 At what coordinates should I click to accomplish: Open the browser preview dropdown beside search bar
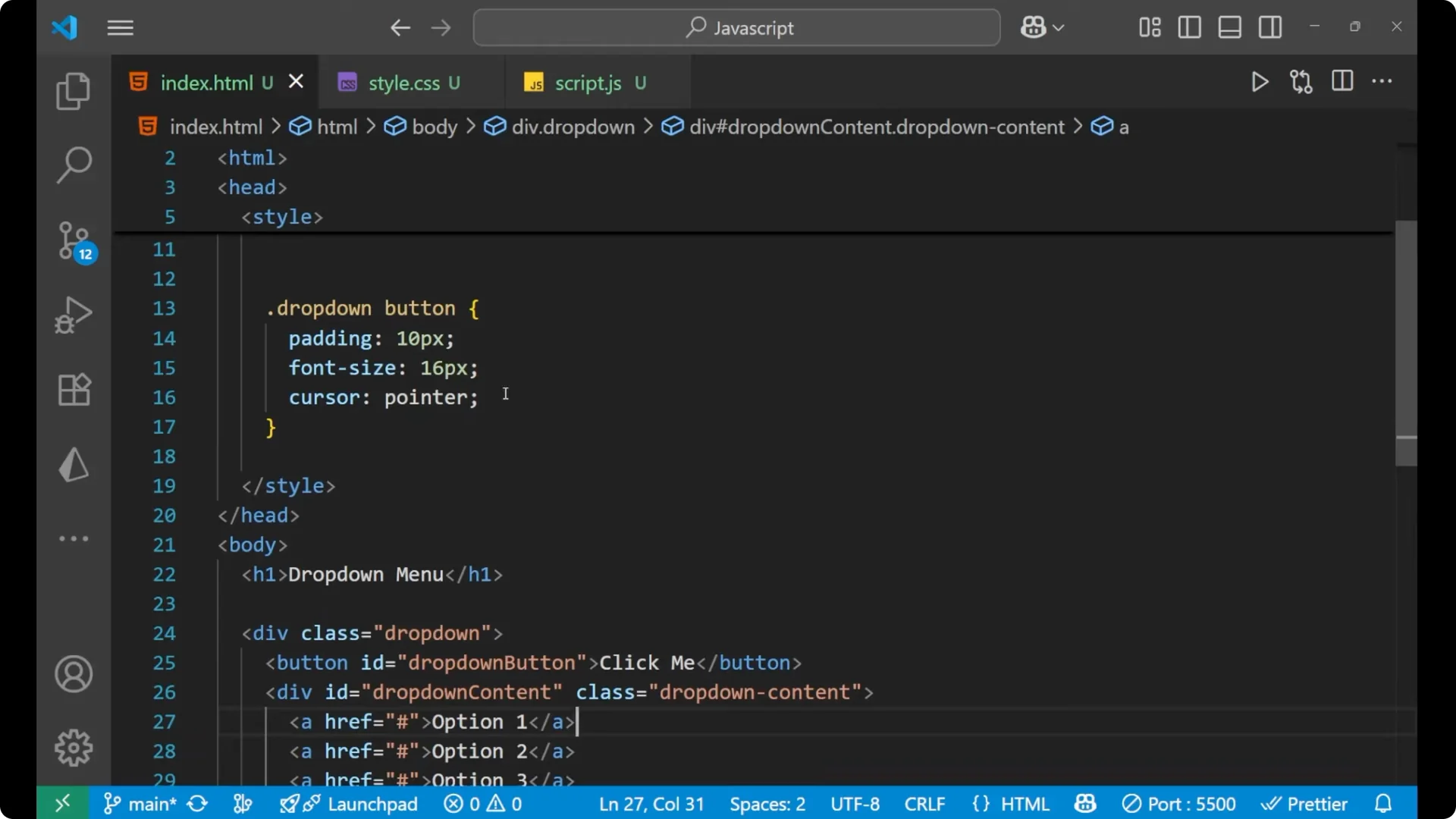[1041, 27]
